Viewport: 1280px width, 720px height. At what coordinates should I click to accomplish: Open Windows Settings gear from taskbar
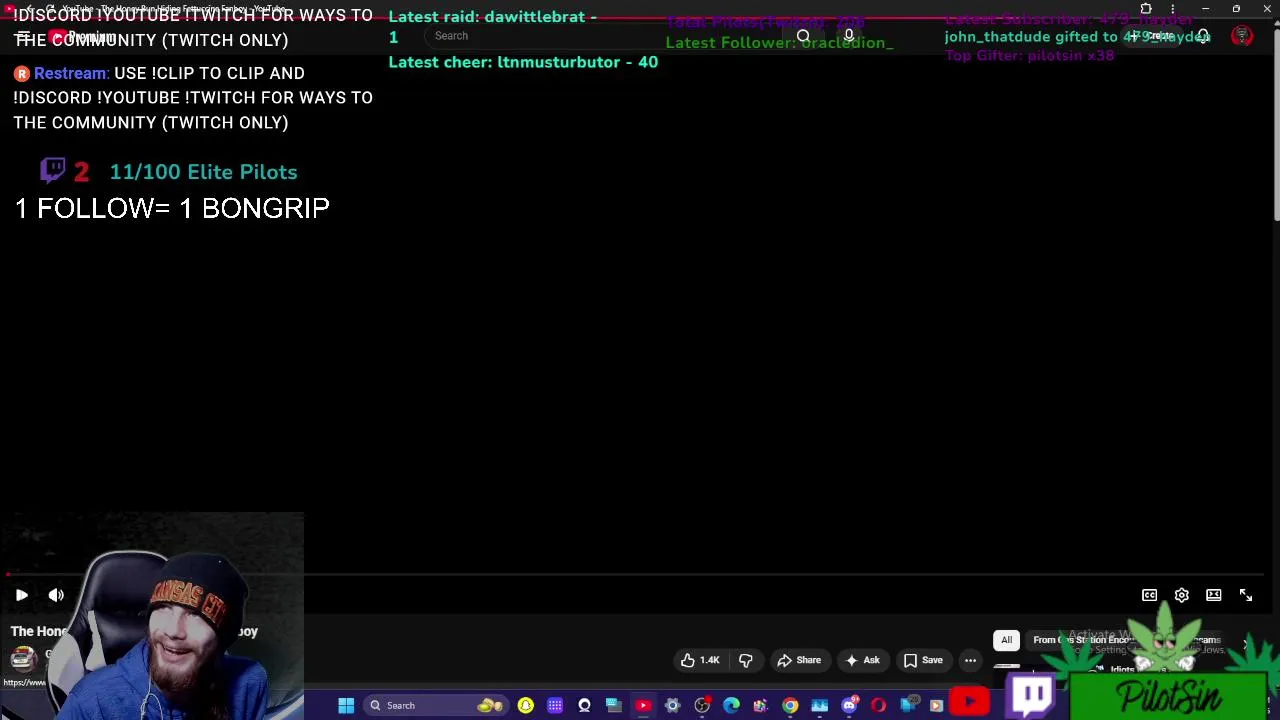[x=673, y=706]
